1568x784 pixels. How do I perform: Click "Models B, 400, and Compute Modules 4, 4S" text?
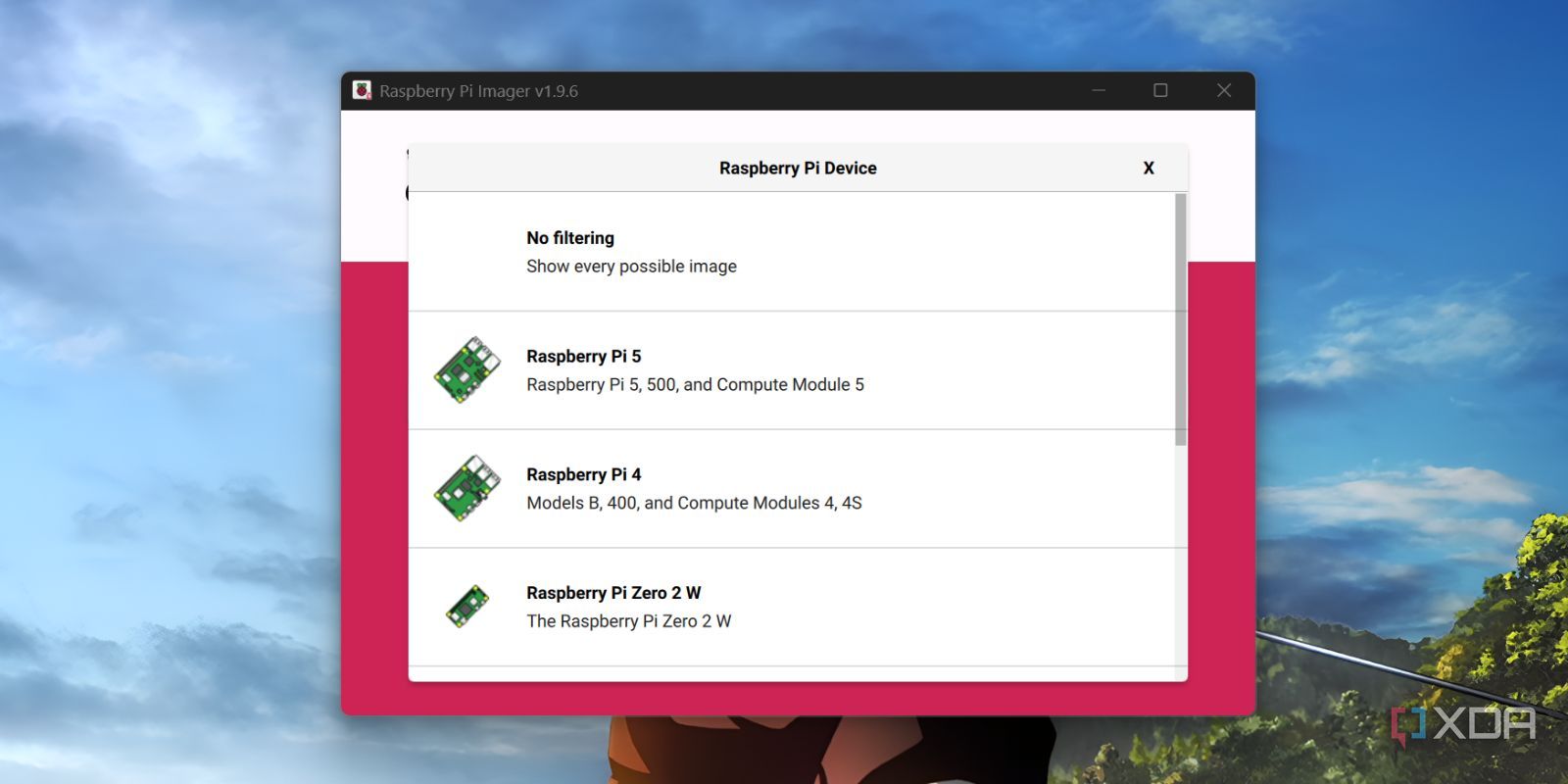[694, 503]
